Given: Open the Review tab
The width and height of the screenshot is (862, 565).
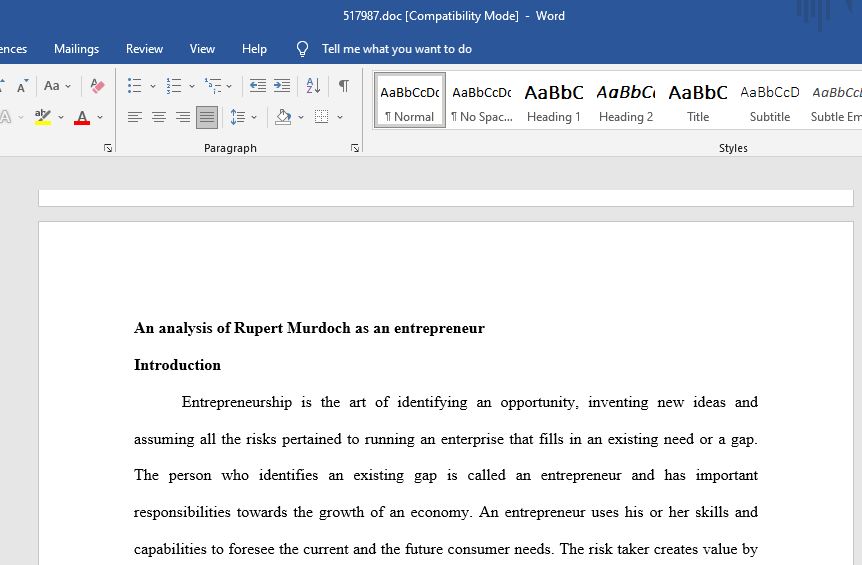Looking at the screenshot, I should [x=144, y=49].
